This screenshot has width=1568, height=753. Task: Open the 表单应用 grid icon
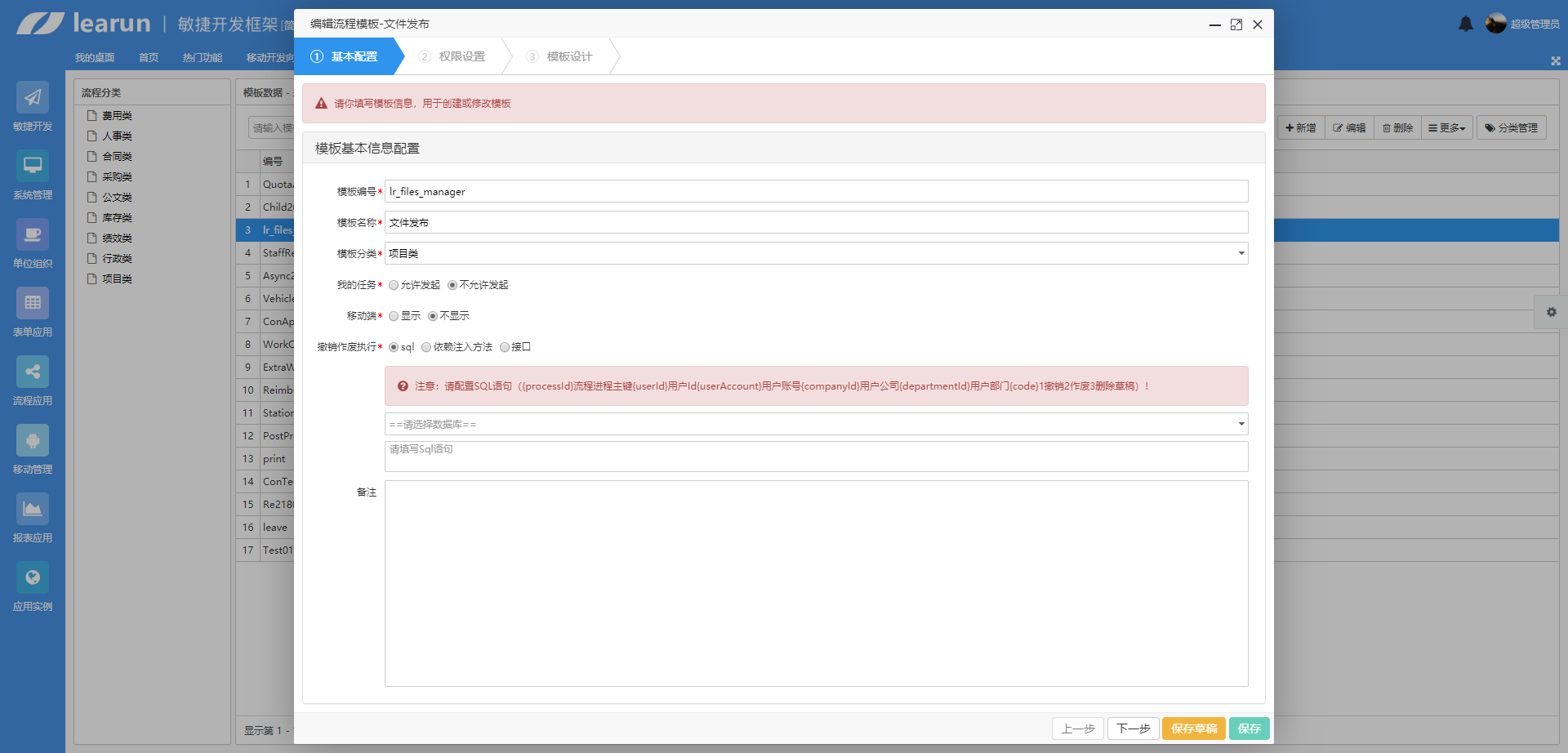click(x=33, y=304)
